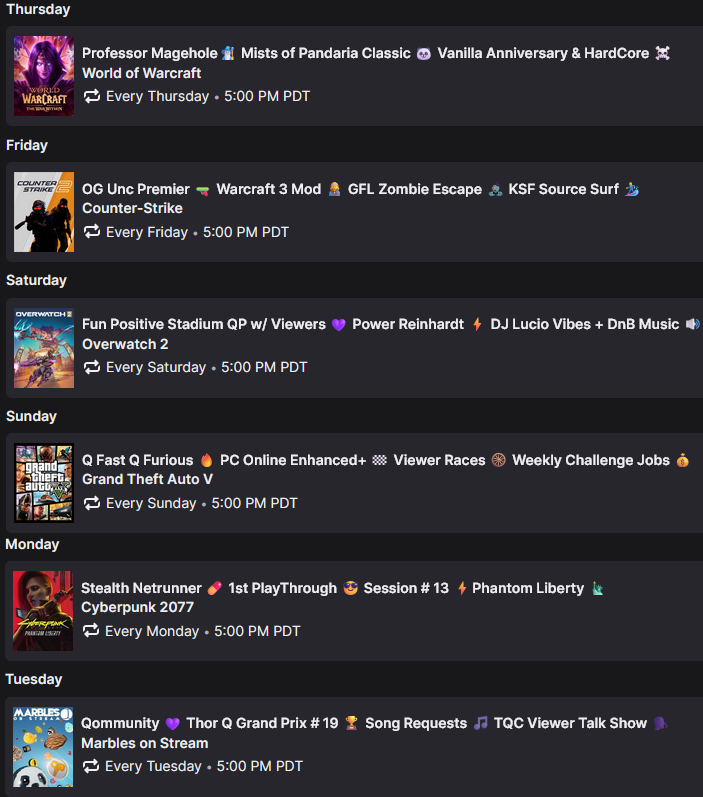Click the trophy emoji after Grand Prix # 19

tap(351, 723)
